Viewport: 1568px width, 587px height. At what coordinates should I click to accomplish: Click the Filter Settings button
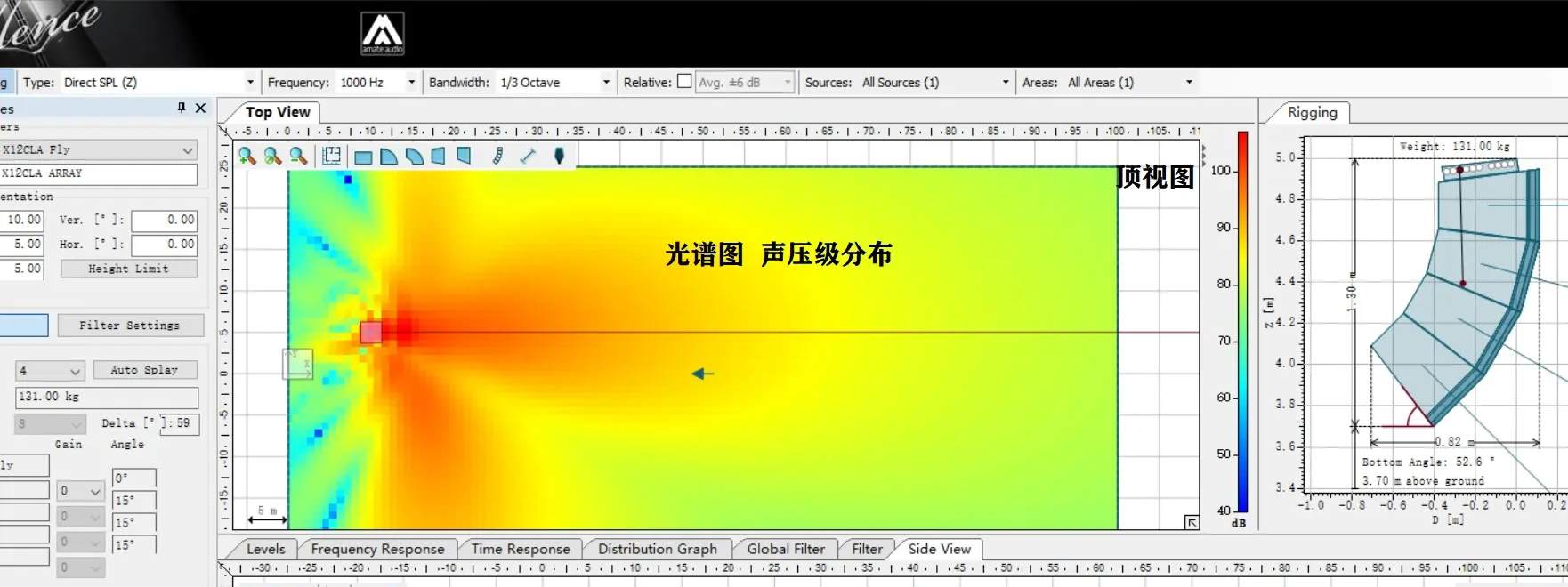pyautogui.click(x=130, y=326)
